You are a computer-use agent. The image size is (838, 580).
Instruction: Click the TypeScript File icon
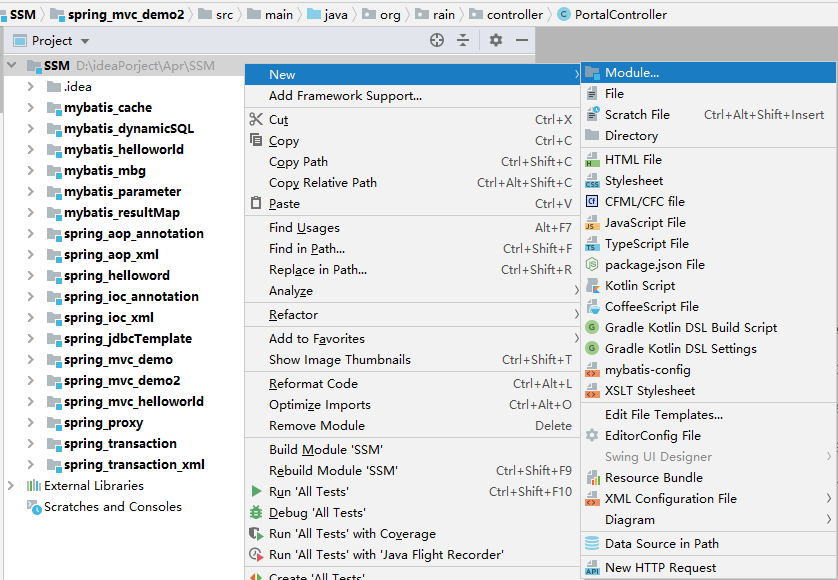coord(592,243)
